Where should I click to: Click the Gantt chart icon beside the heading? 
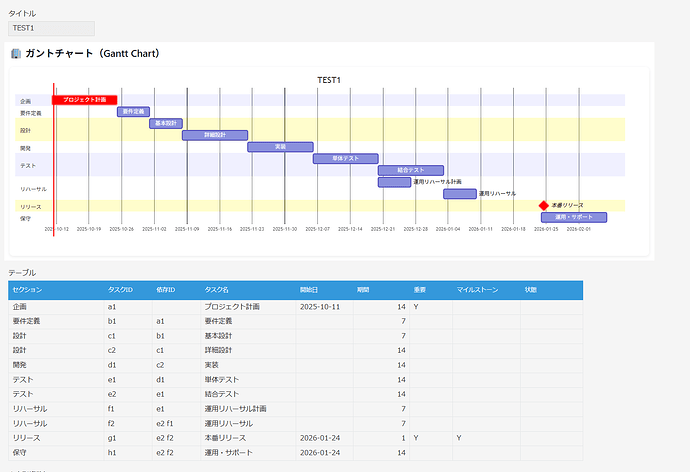click(x=16, y=53)
